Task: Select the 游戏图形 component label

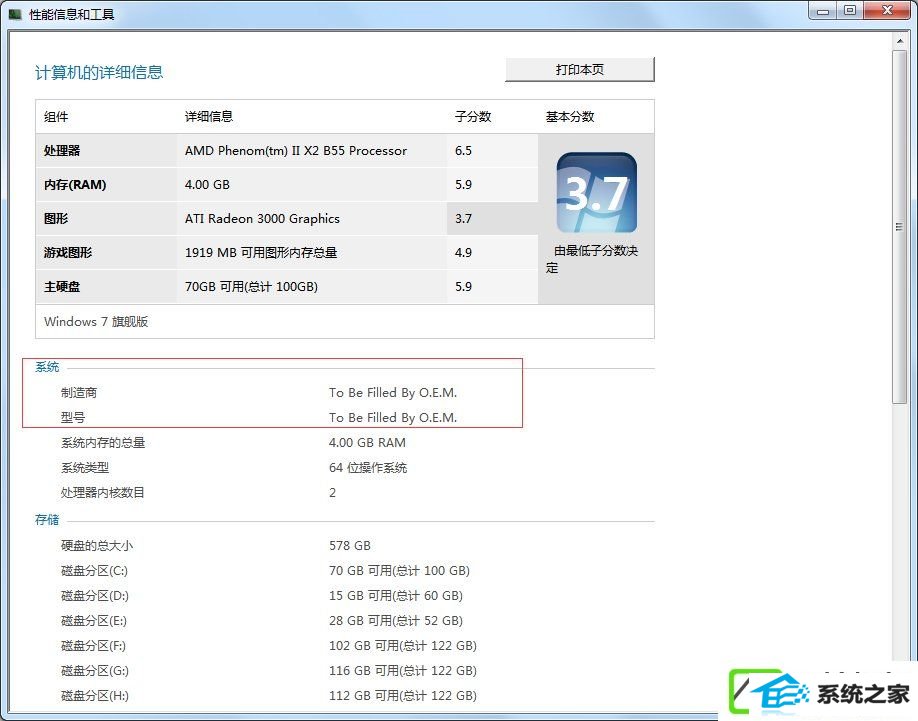Action: [x=68, y=252]
